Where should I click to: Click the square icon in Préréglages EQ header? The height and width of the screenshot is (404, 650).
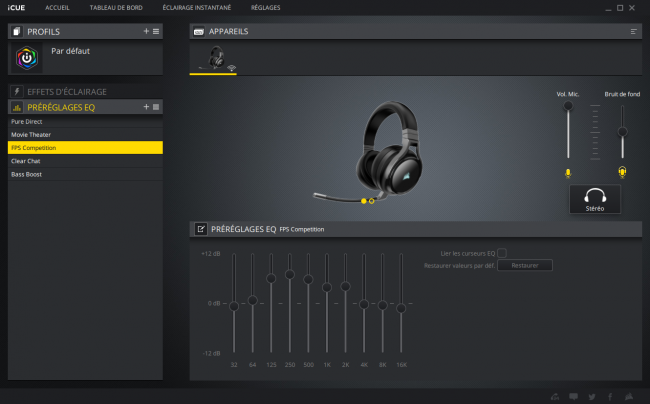point(156,107)
